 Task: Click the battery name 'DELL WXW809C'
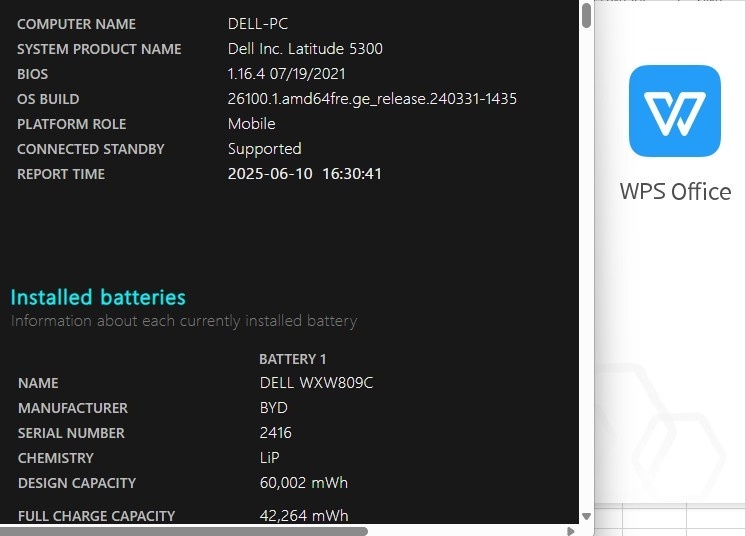pyautogui.click(x=316, y=383)
